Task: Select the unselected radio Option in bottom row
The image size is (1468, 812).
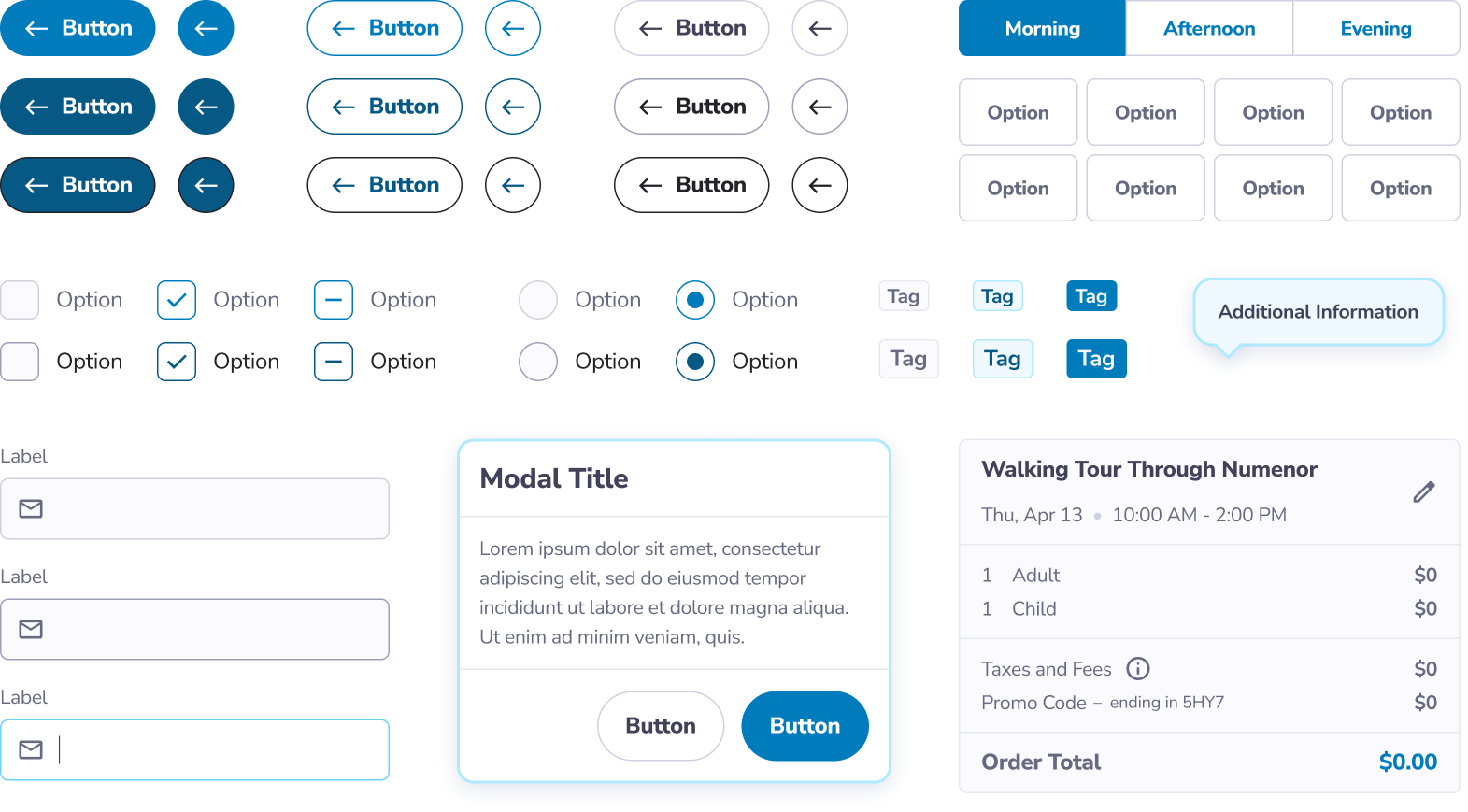Action: point(538,362)
